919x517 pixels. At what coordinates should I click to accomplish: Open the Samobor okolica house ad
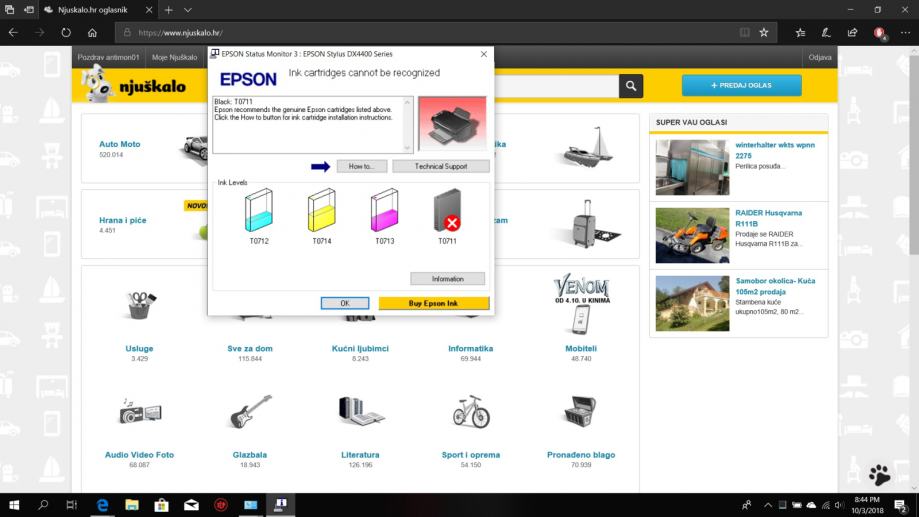click(775, 286)
